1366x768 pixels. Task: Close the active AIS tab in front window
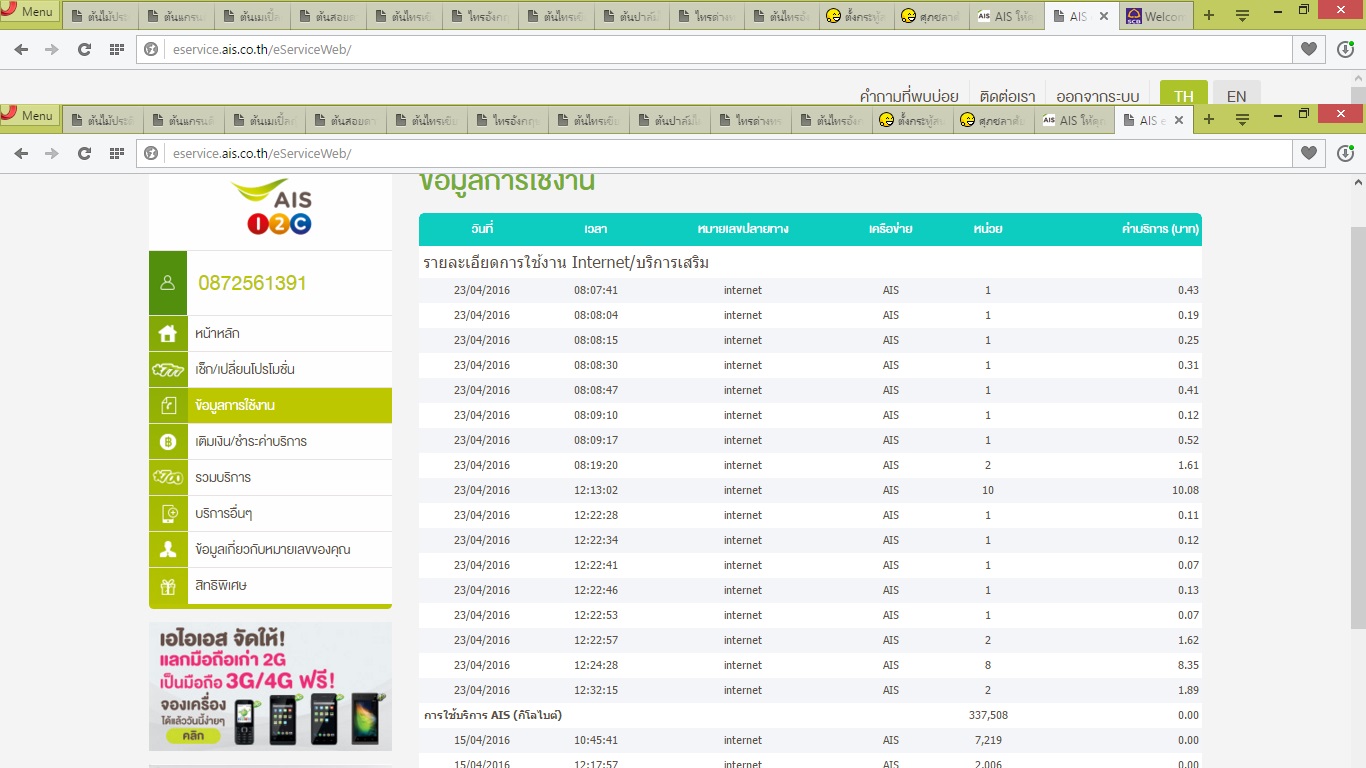point(1179,120)
